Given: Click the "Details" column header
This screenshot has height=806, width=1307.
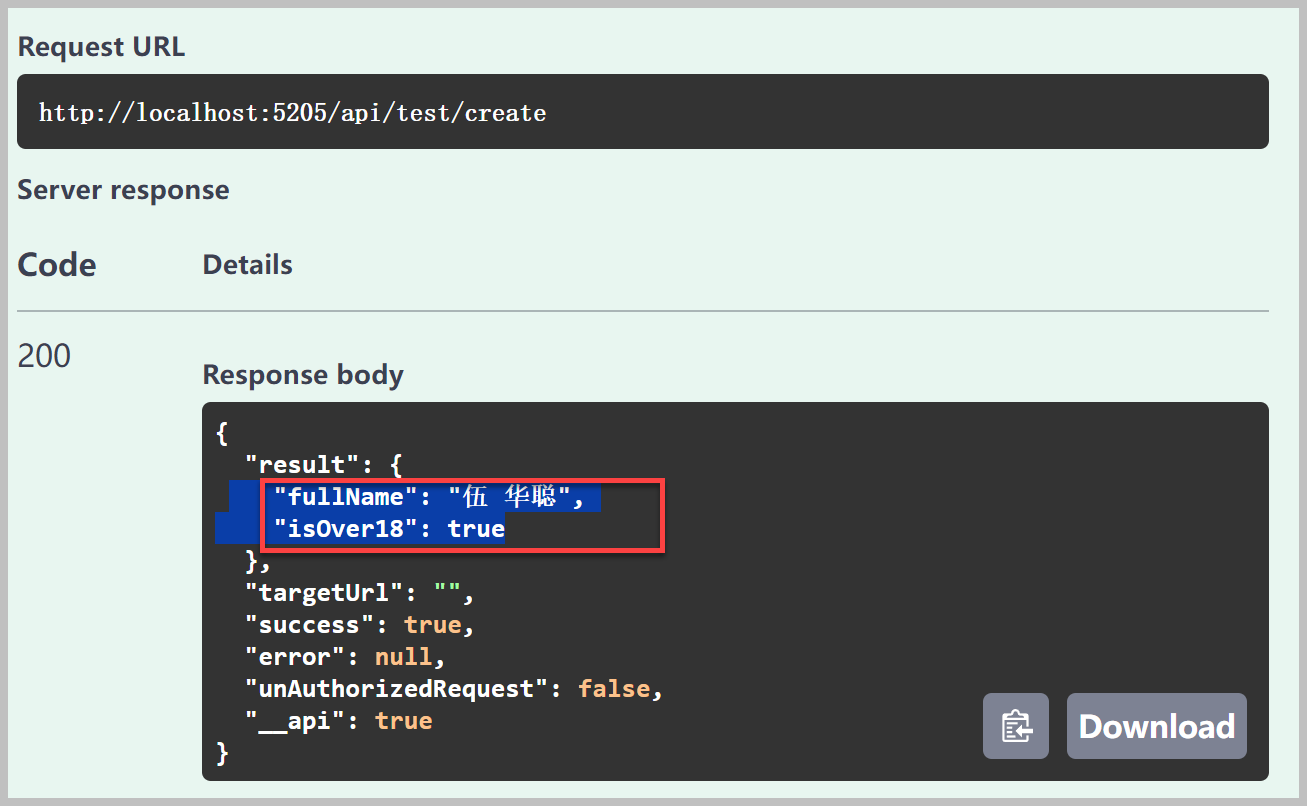Looking at the screenshot, I should (247, 265).
